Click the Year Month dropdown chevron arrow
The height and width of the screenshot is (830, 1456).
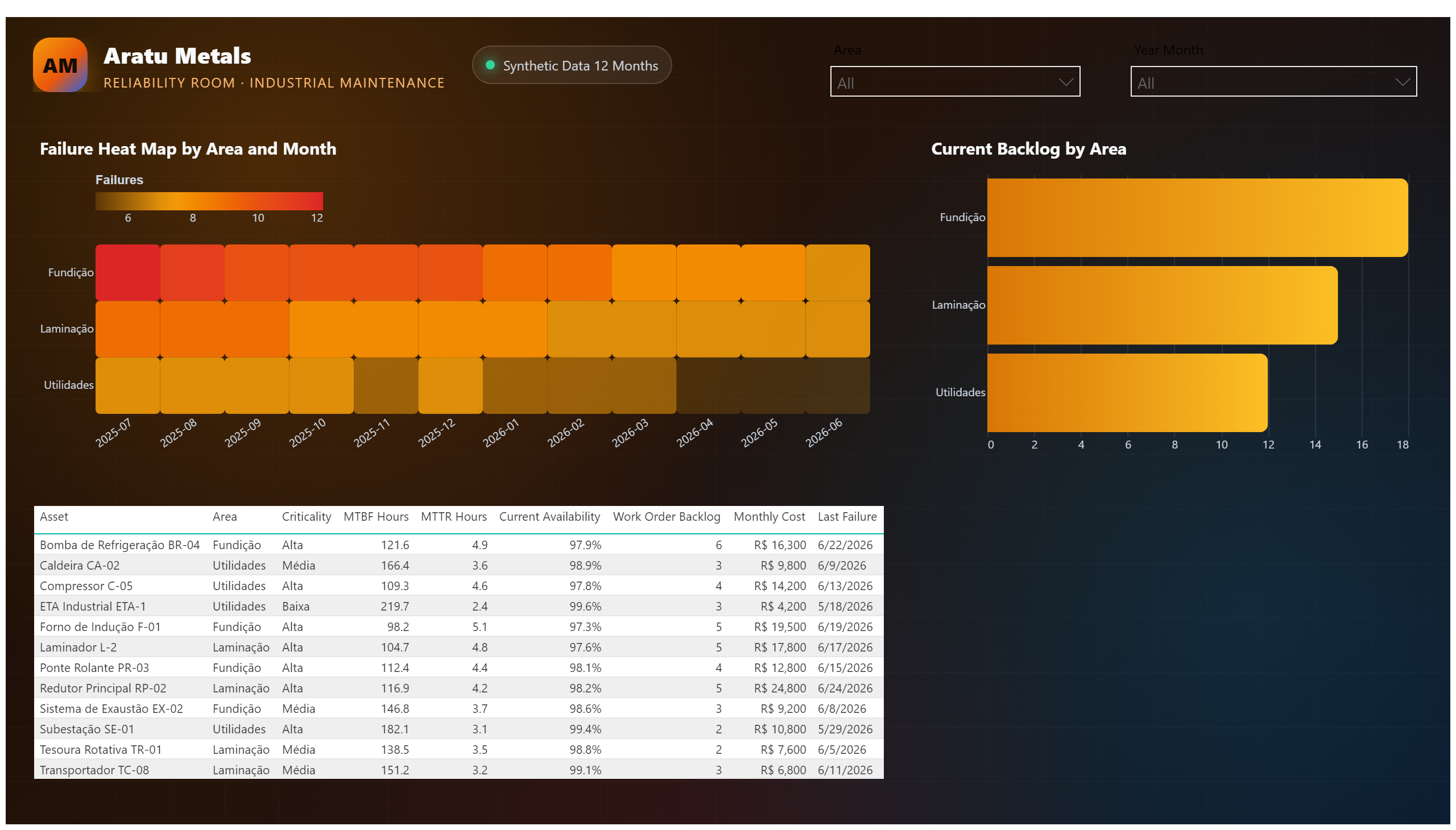tap(1402, 82)
